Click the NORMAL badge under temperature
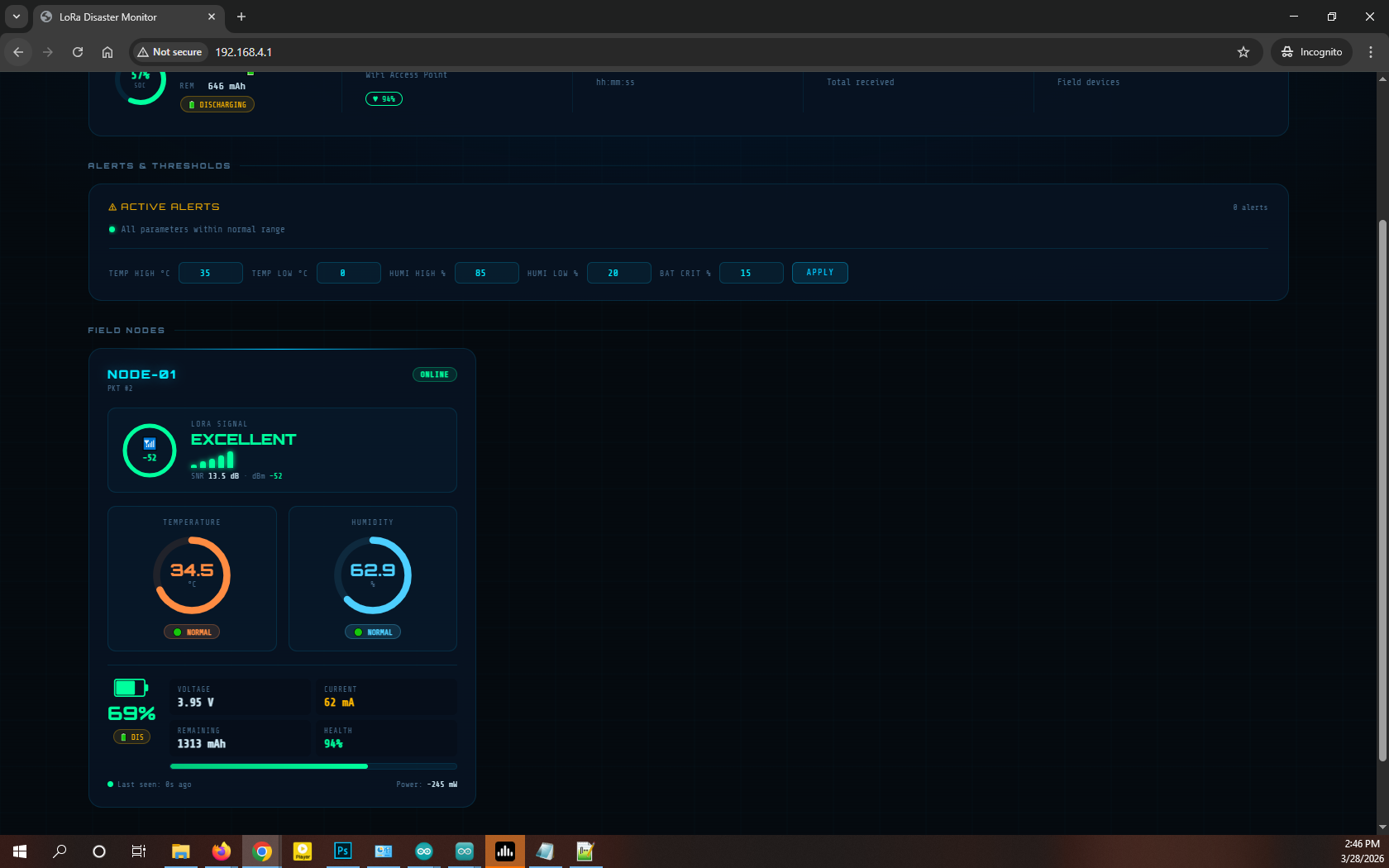 point(192,632)
